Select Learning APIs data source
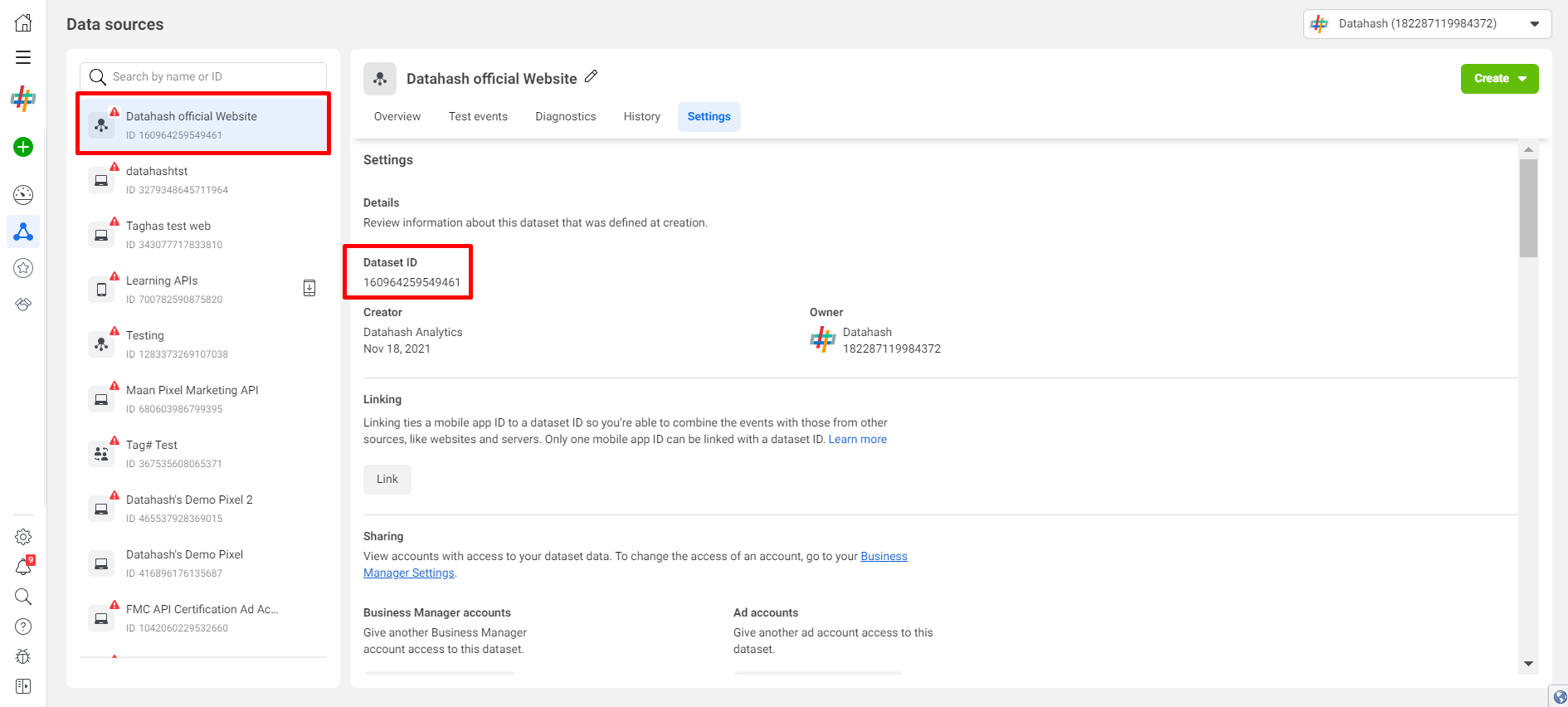Screen dimensions: 1568x707 click(x=203, y=289)
